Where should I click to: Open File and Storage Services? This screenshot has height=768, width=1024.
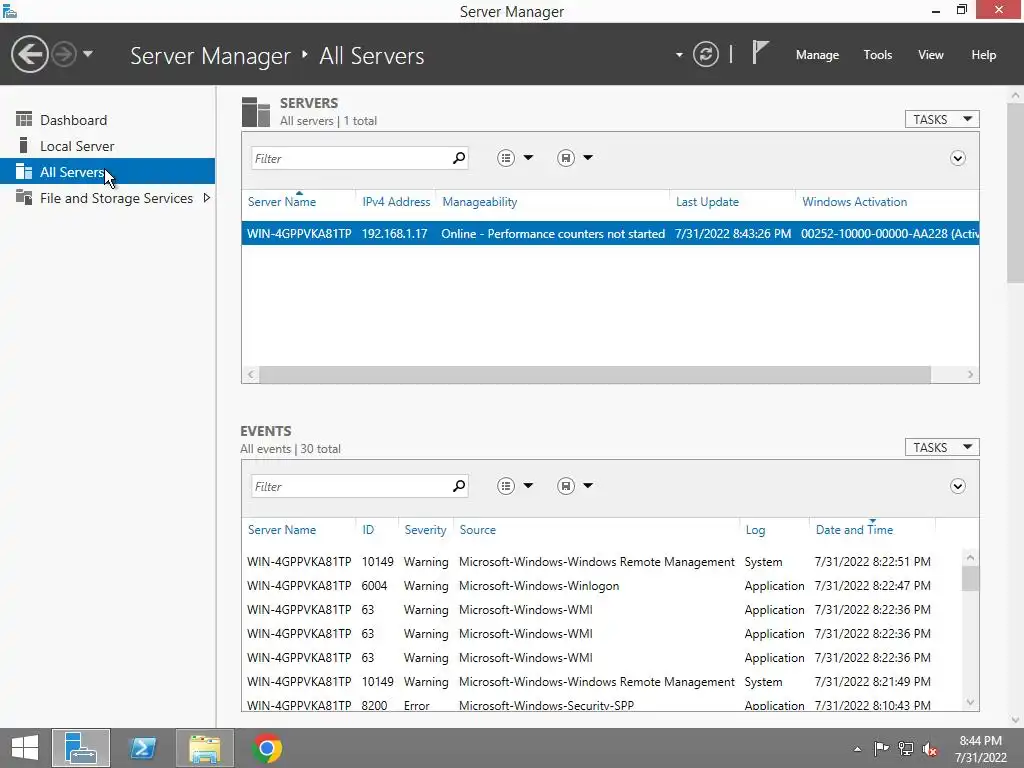[116, 198]
